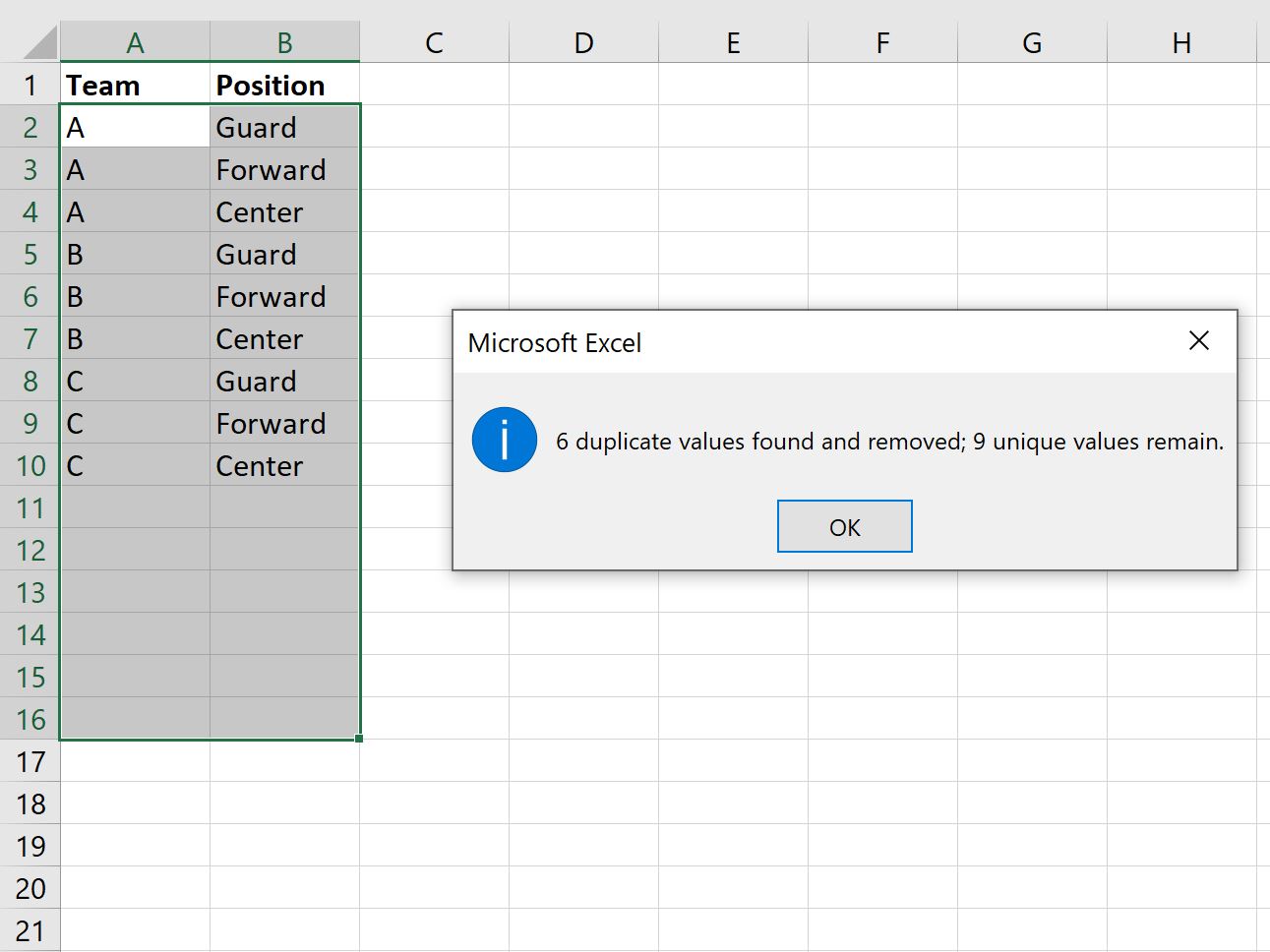Click the Team header cell
Image resolution: width=1270 pixels, height=952 pixels.
(135, 85)
